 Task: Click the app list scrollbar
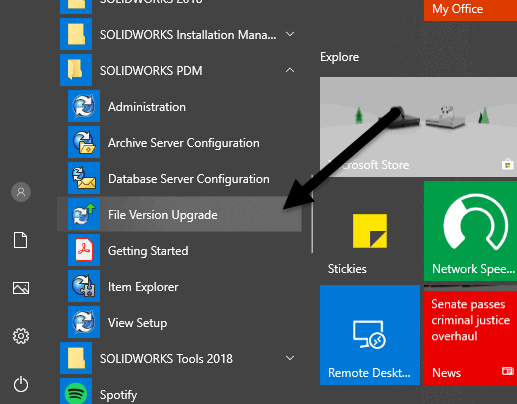coord(312,213)
